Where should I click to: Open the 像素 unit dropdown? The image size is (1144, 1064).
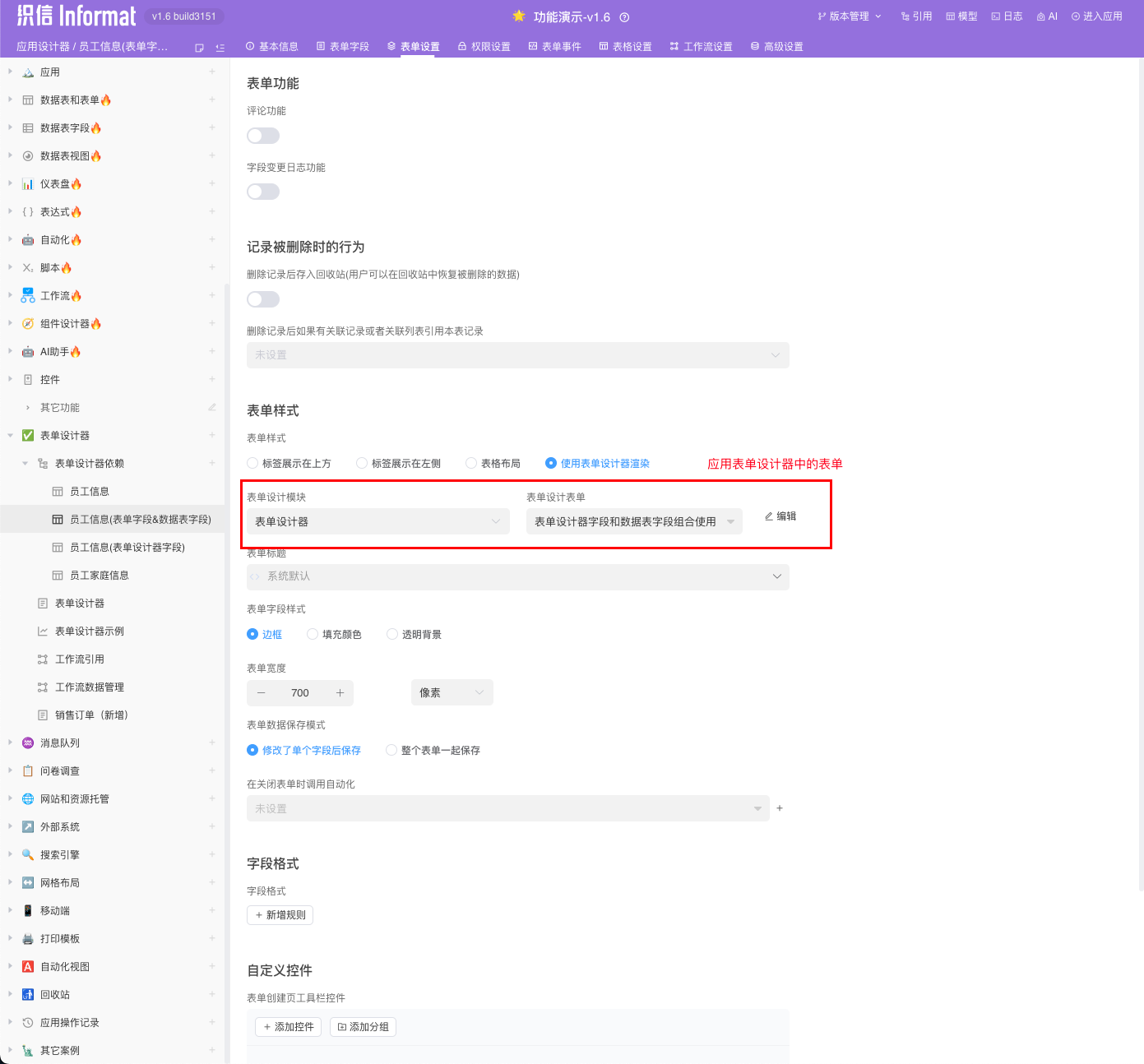tap(452, 692)
